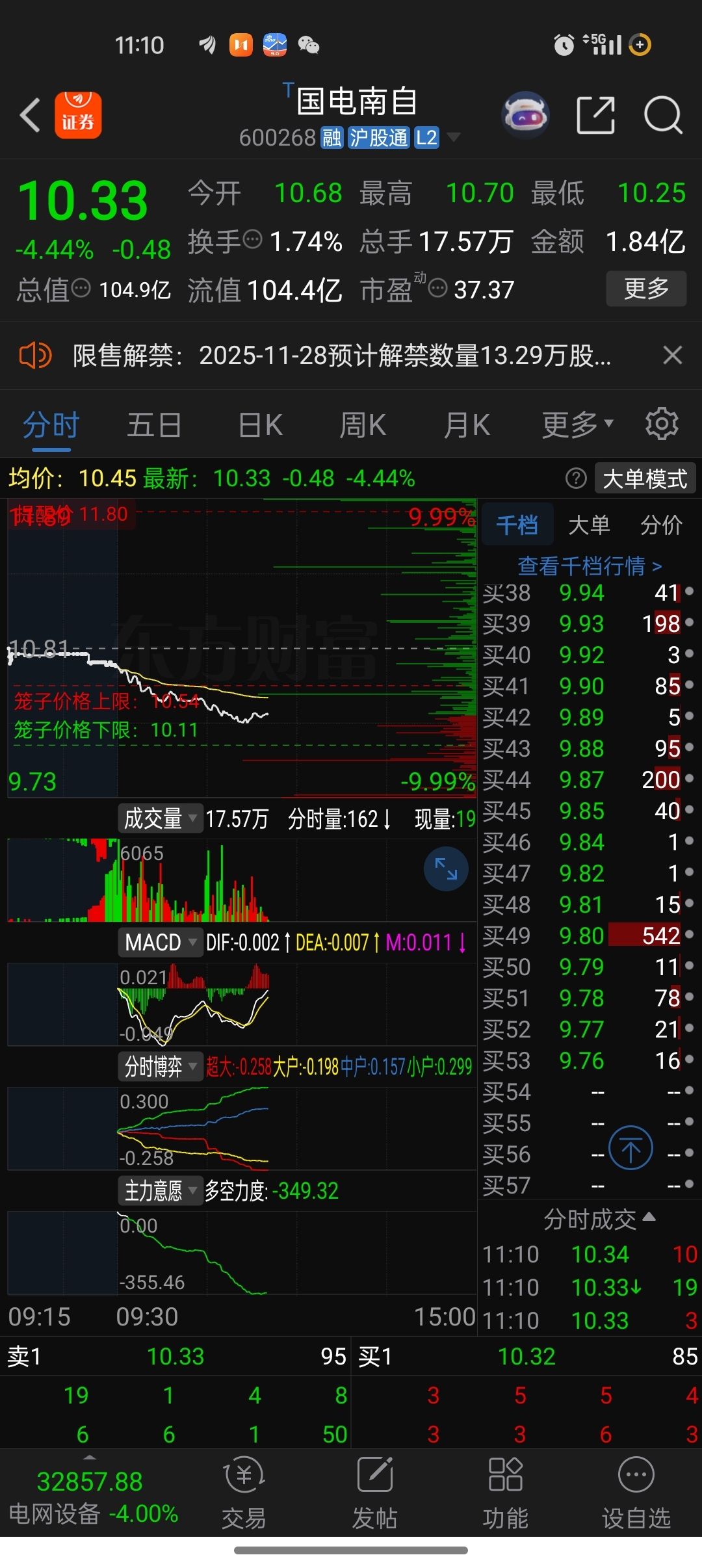Screen dimensions: 702x1568
Task: Tap the intraday price chart area
Action: pyautogui.click(x=242, y=647)
